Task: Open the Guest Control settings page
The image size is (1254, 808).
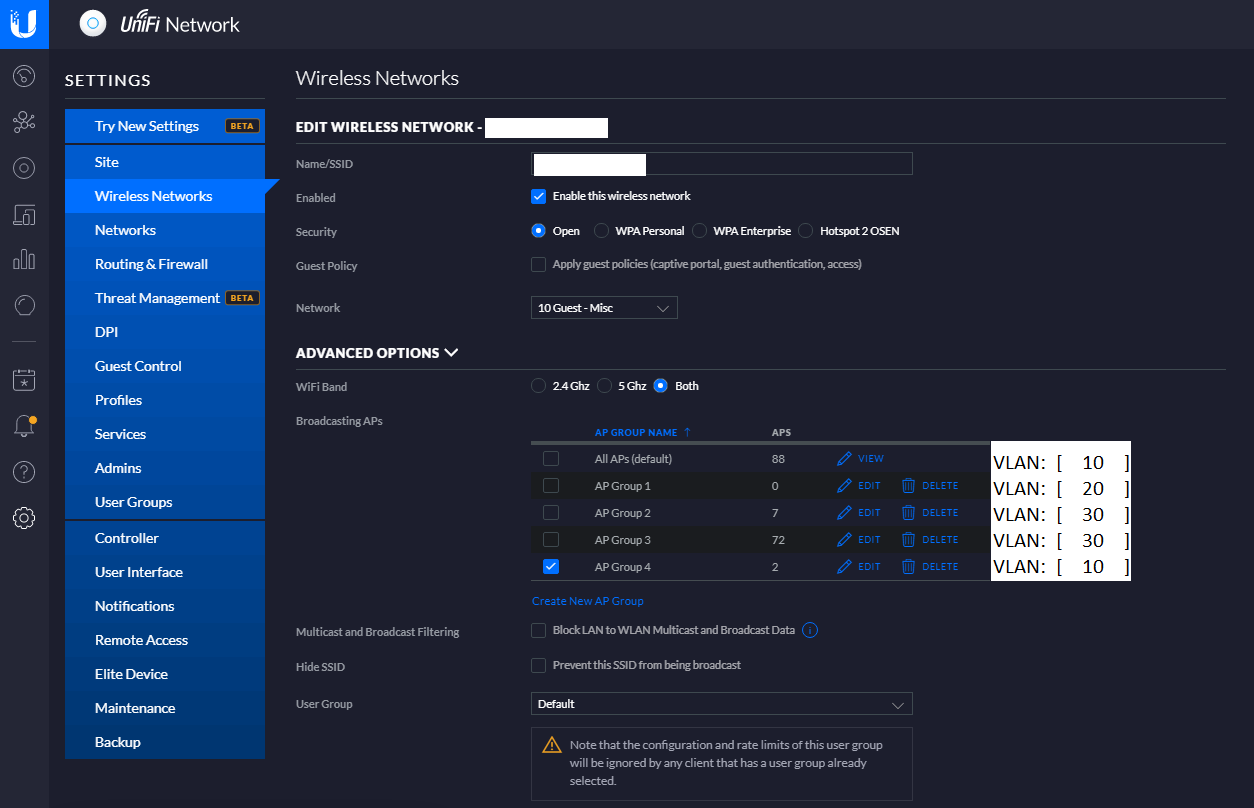Action: [x=138, y=366]
